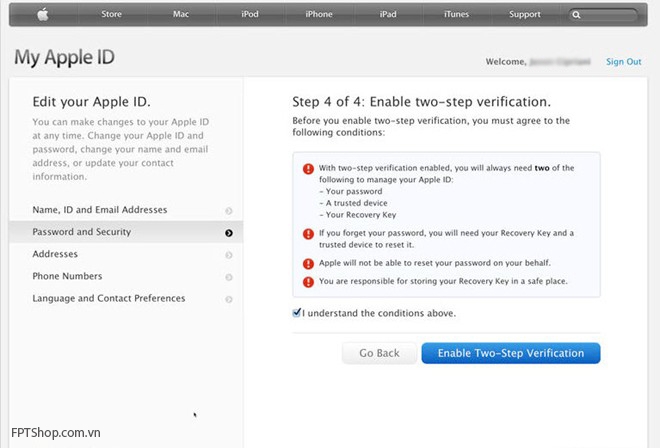The height and width of the screenshot is (448, 660).
Task: Click alert icon beside Apple cannot reset password
Action: click(308, 264)
